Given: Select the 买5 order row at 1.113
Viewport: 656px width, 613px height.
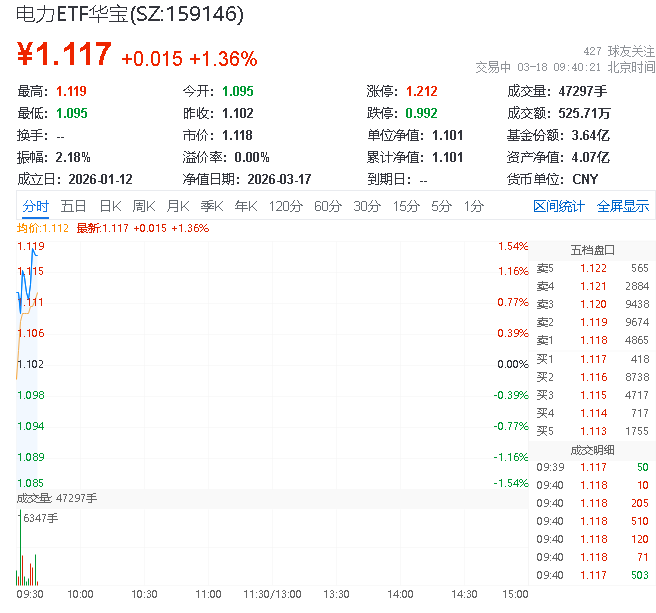Looking at the screenshot, I should tap(592, 431).
